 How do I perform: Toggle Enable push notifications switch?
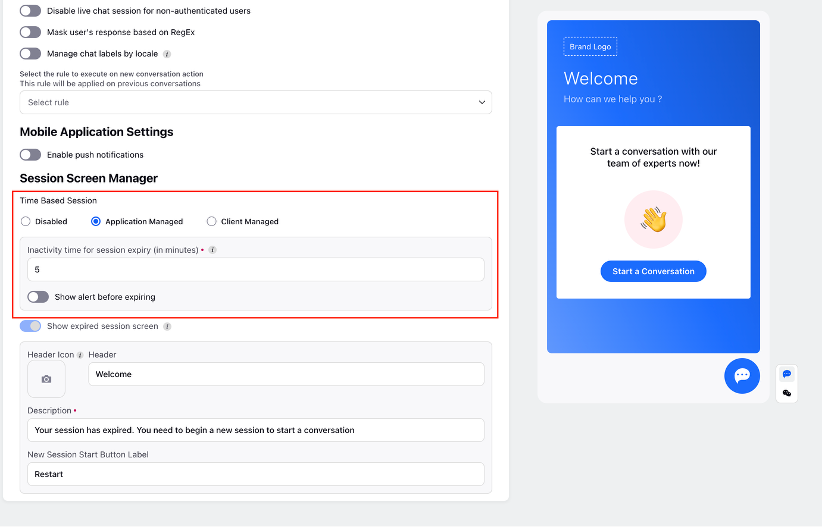(30, 155)
